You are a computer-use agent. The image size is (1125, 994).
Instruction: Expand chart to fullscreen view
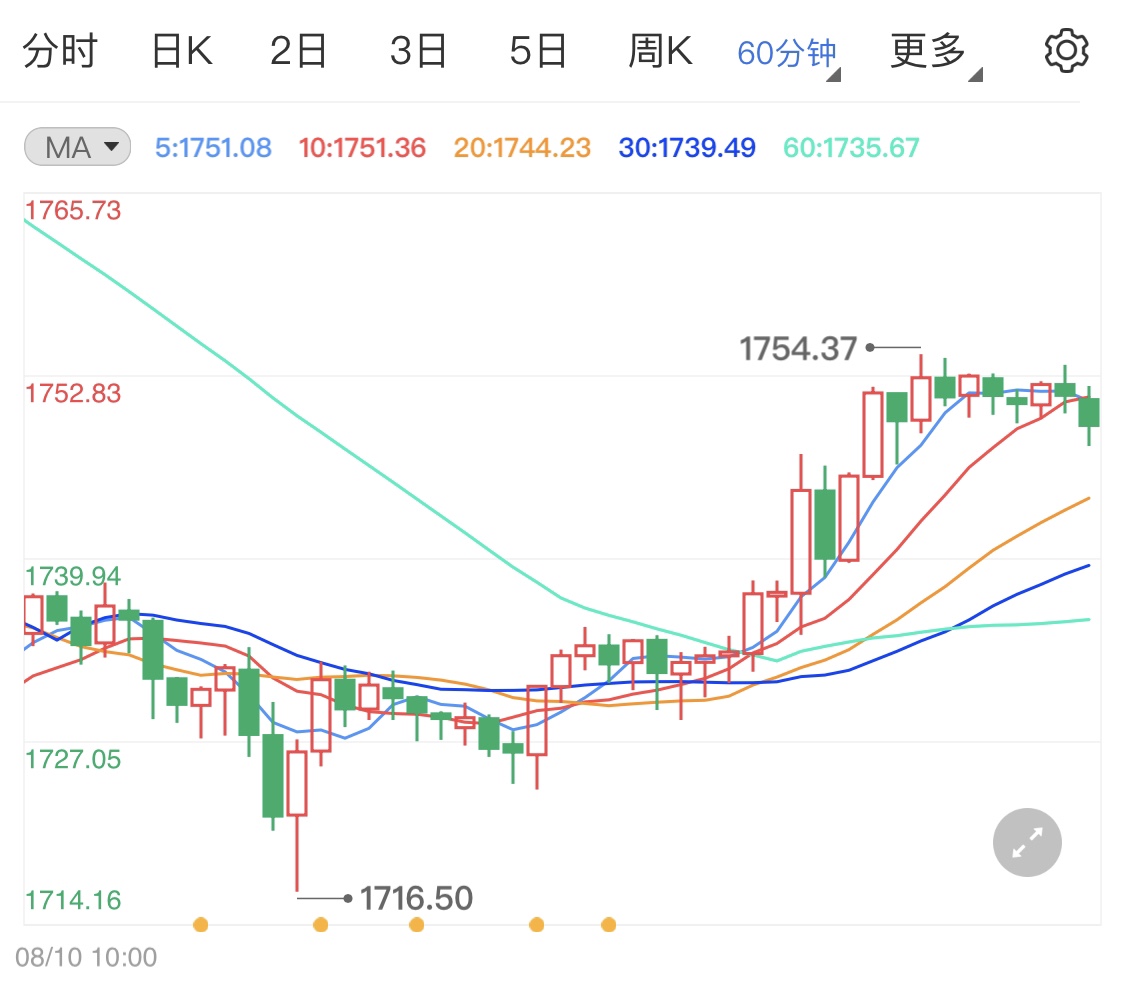click(x=1027, y=843)
